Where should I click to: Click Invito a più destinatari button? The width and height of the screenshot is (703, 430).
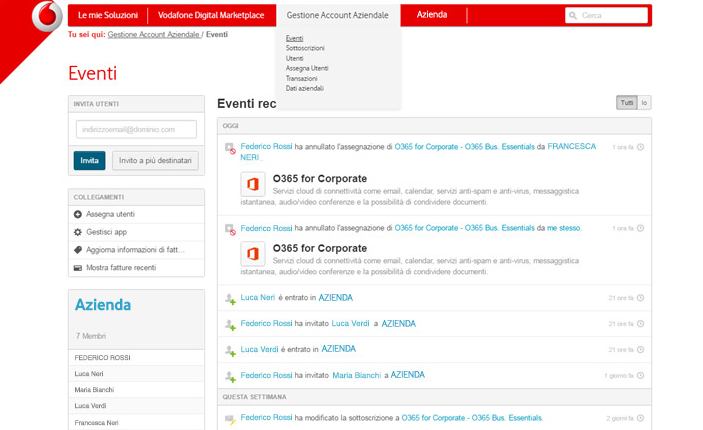[155, 161]
